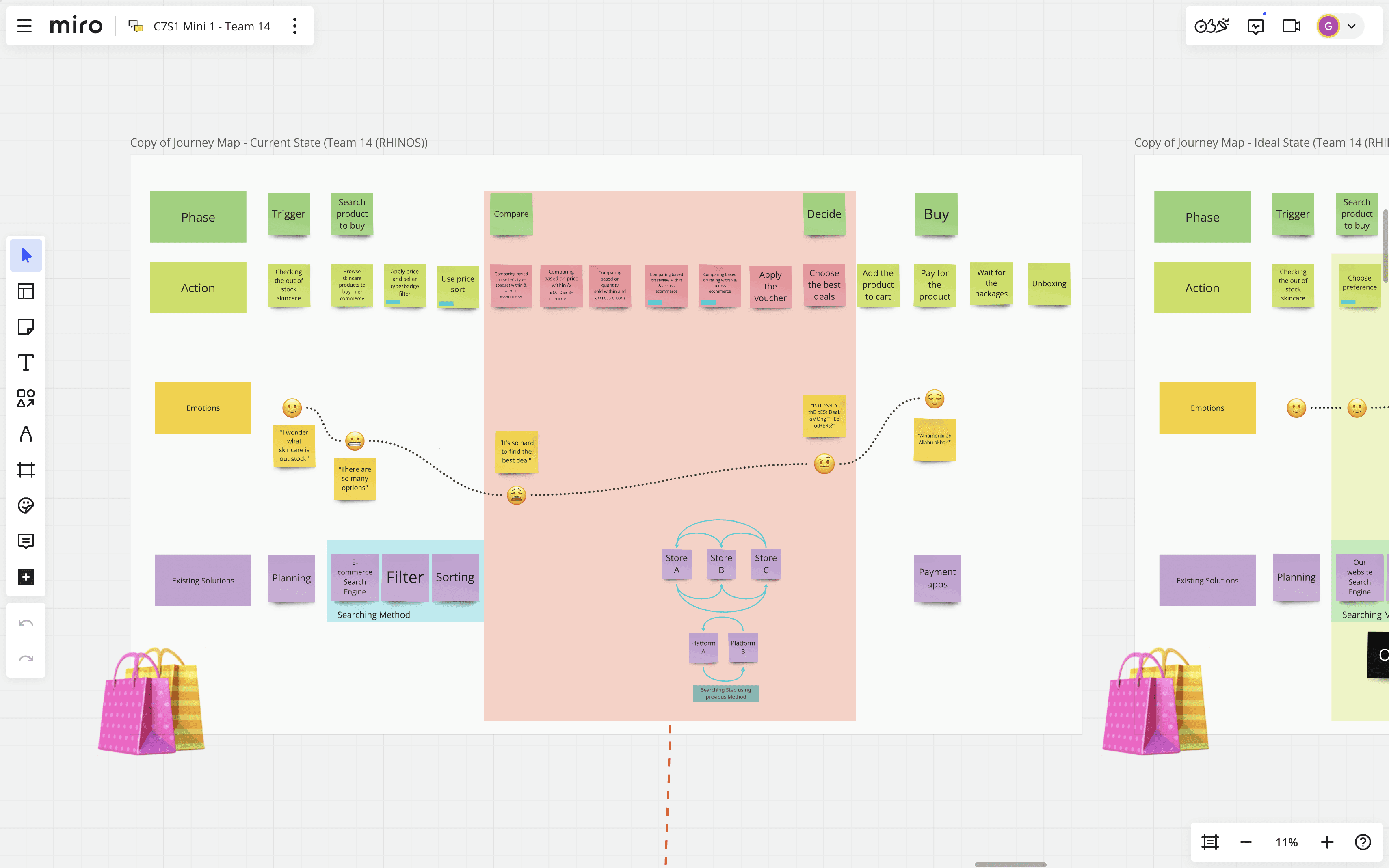Select the pen drawing tool
This screenshot has height=868, width=1389.
26,434
